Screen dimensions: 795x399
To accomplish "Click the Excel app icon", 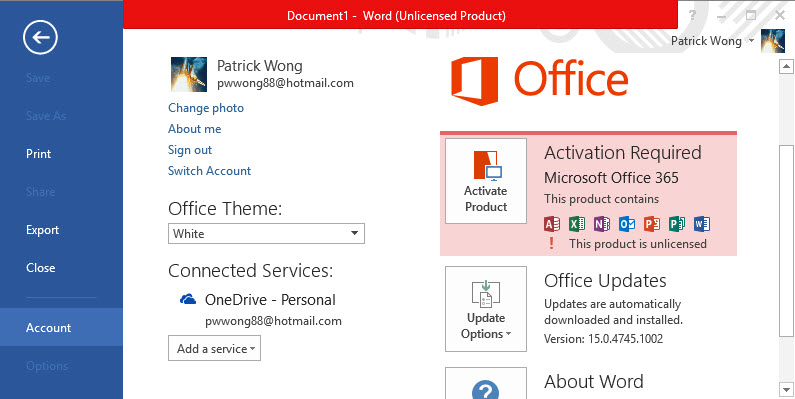I will tap(576, 224).
